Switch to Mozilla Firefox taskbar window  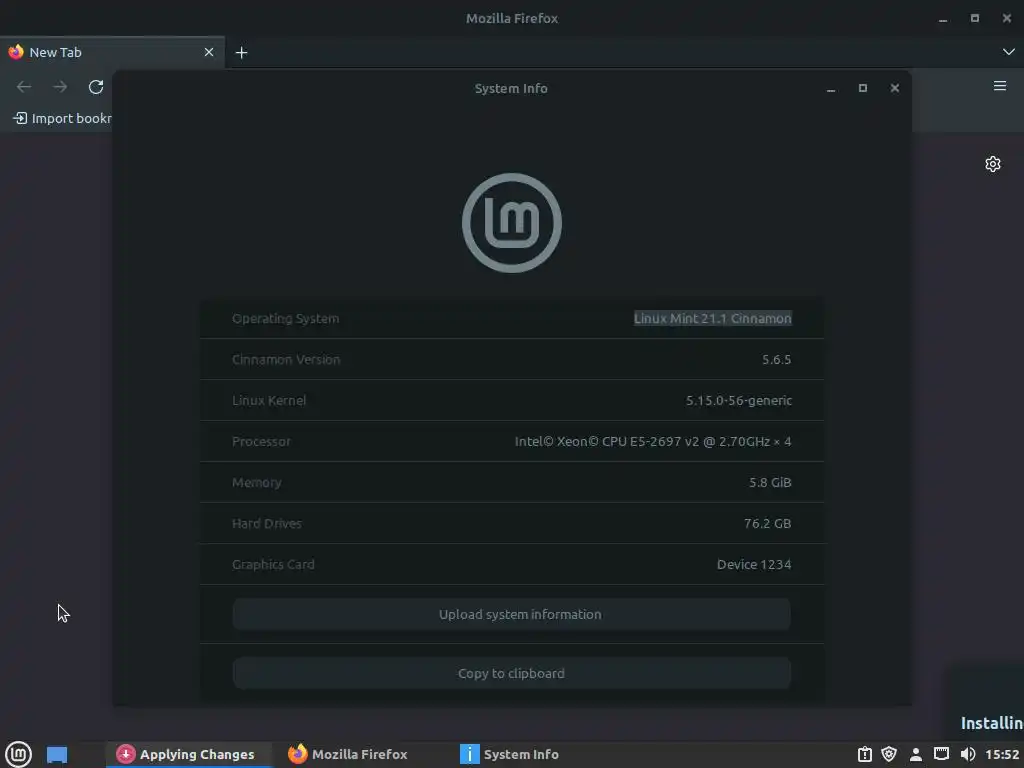point(348,754)
